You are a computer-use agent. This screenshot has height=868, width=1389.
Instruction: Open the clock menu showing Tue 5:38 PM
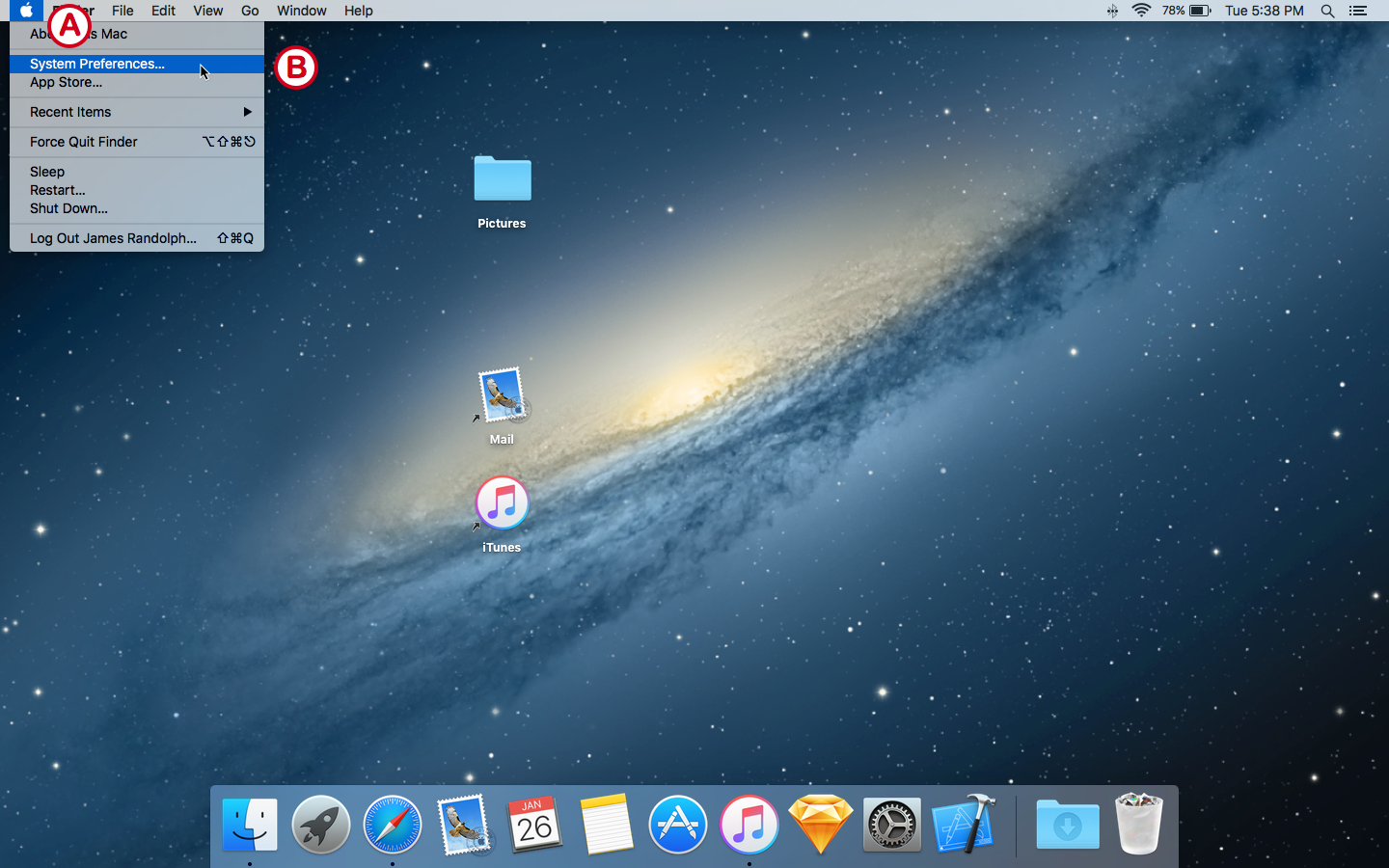[x=1264, y=11]
